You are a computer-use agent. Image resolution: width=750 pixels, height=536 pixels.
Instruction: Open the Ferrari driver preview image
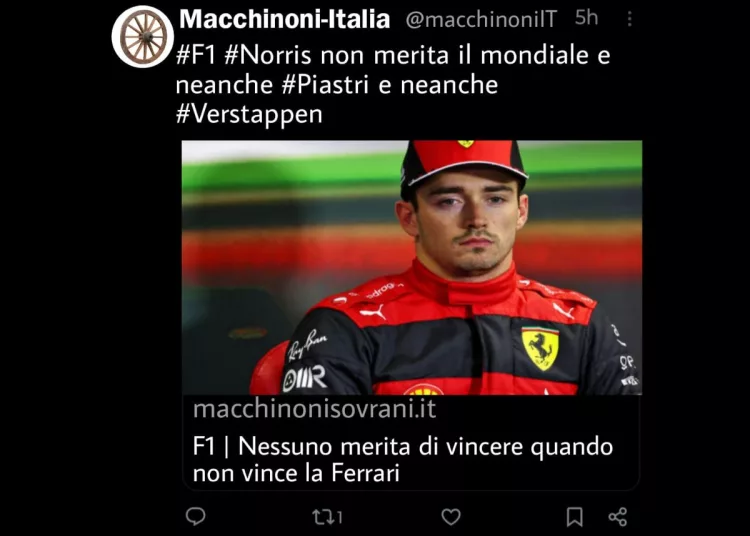[412, 268]
